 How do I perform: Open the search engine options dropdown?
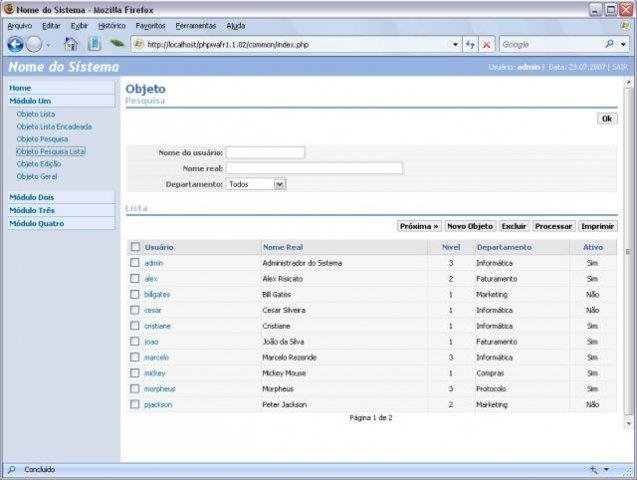(624, 44)
